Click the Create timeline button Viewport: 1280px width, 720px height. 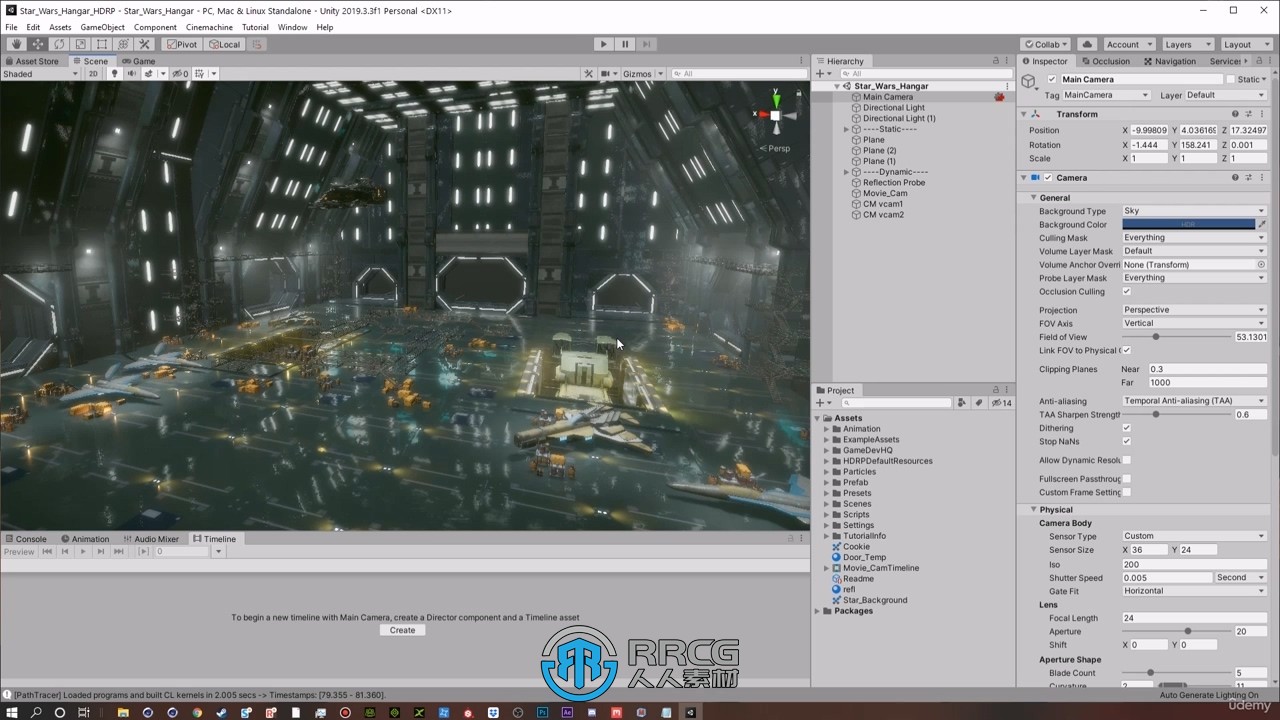pos(403,630)
